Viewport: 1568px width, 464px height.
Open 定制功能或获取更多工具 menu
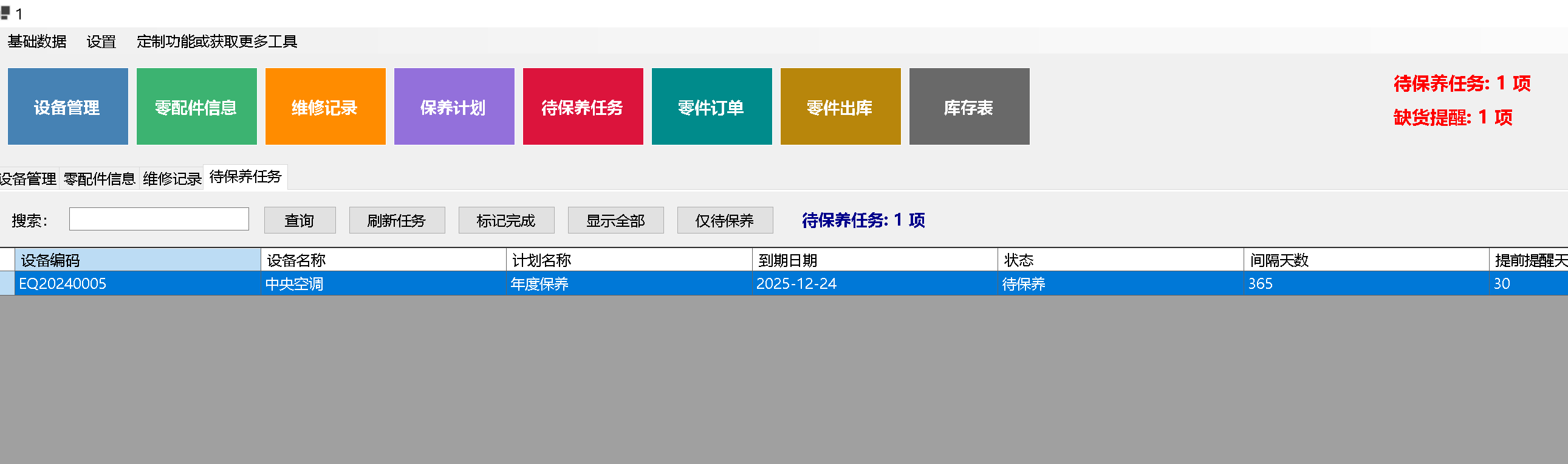[217, 41]
